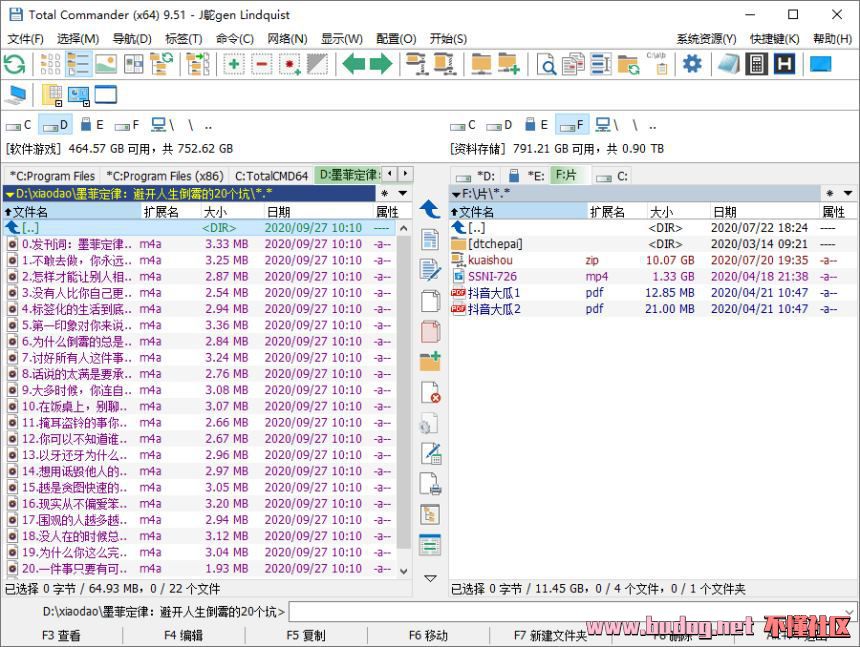
Task: Switch to the *C:Program Files (x86) tab
Action: click(x=165, y=176)
